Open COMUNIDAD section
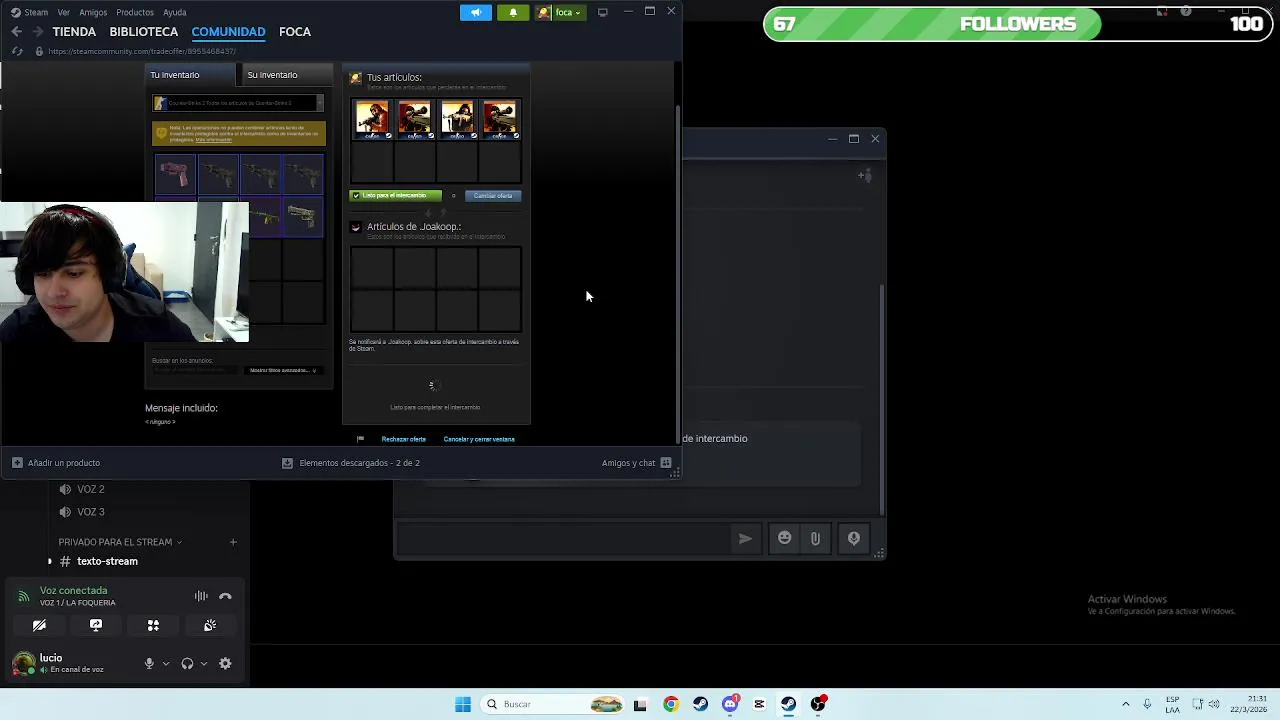 tap(228, 32)
